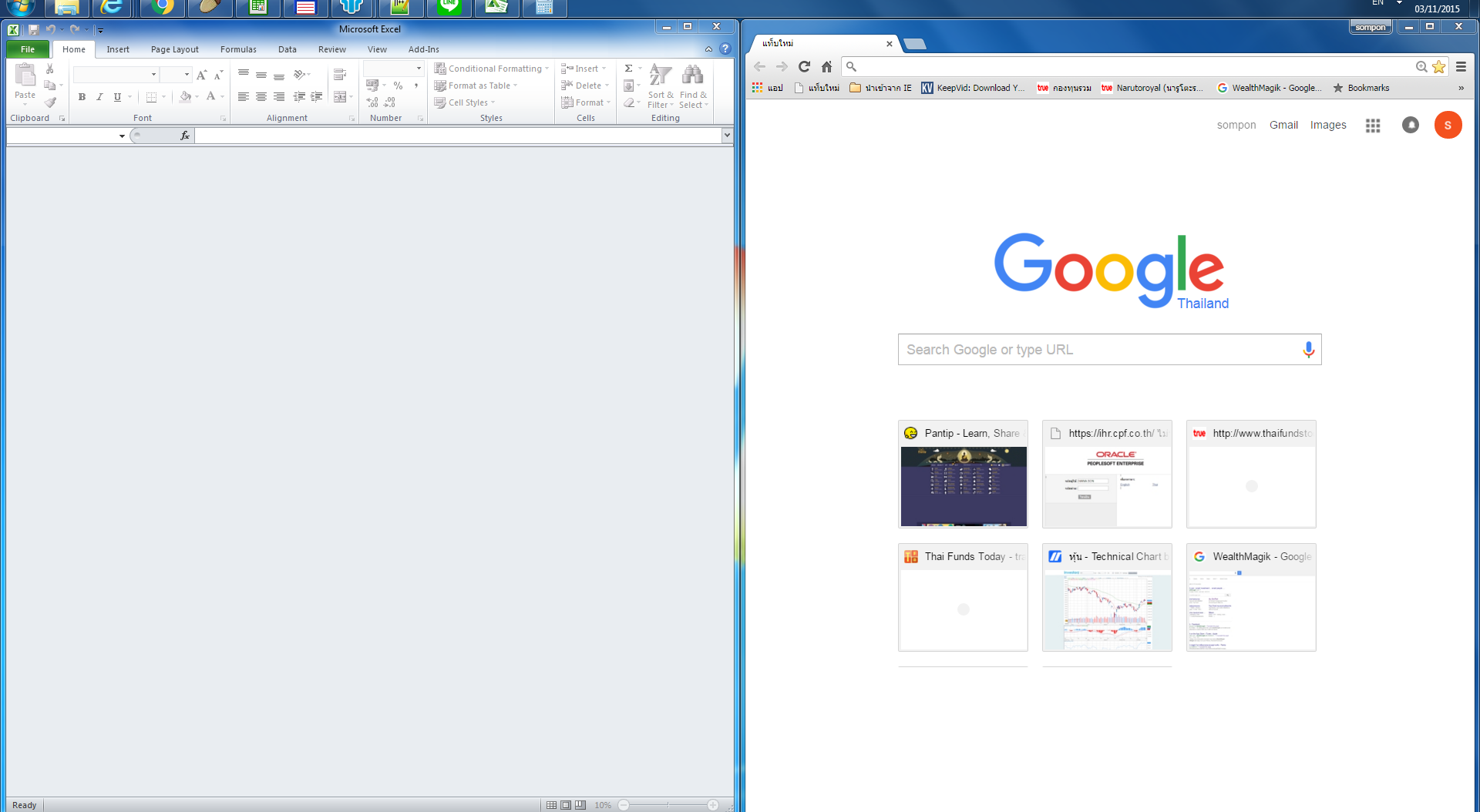
Task: Click the Insert Function fx icon
Action: click(185, 136)
